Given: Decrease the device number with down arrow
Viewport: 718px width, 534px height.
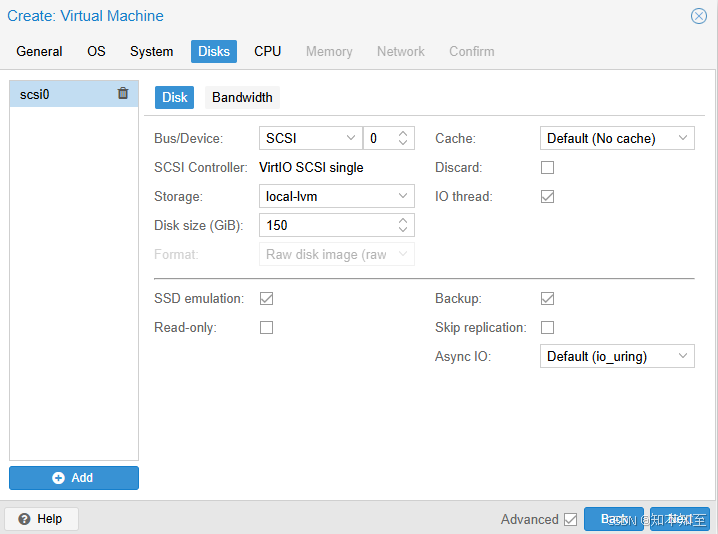Looking at the screenshot, I should [x=403, y=143].
